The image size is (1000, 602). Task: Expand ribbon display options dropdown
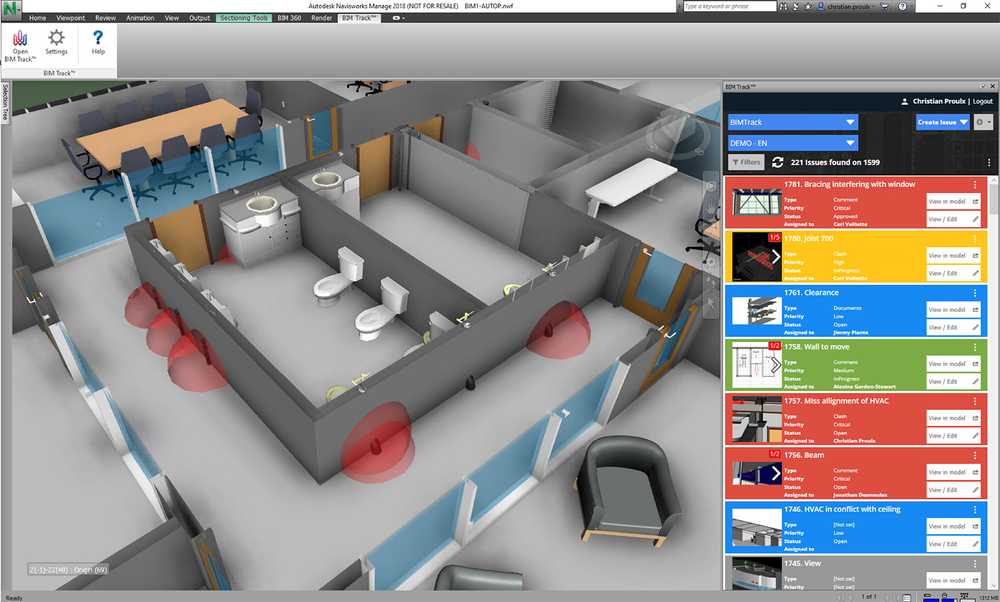399,18
